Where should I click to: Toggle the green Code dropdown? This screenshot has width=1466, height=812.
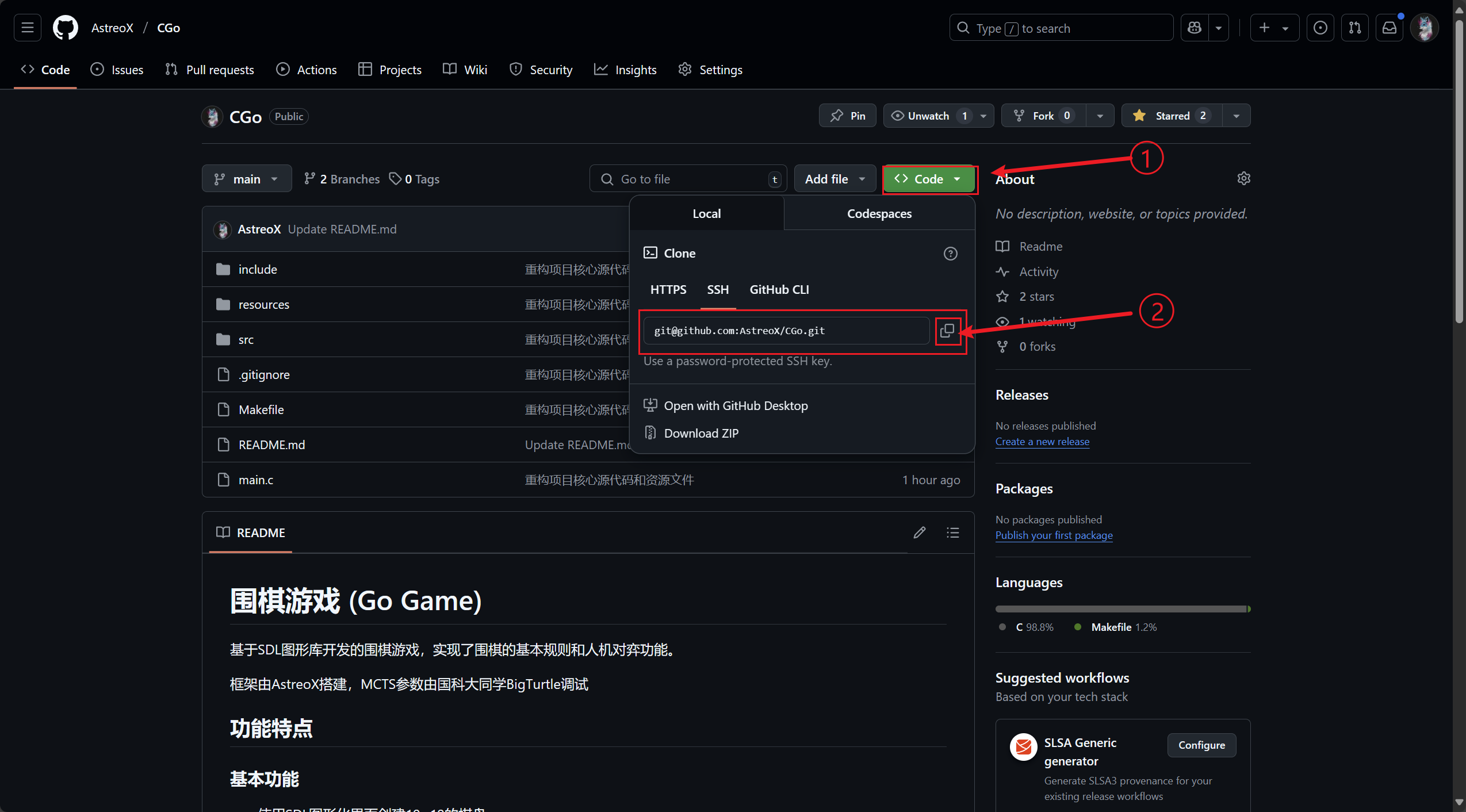[929, 179]
